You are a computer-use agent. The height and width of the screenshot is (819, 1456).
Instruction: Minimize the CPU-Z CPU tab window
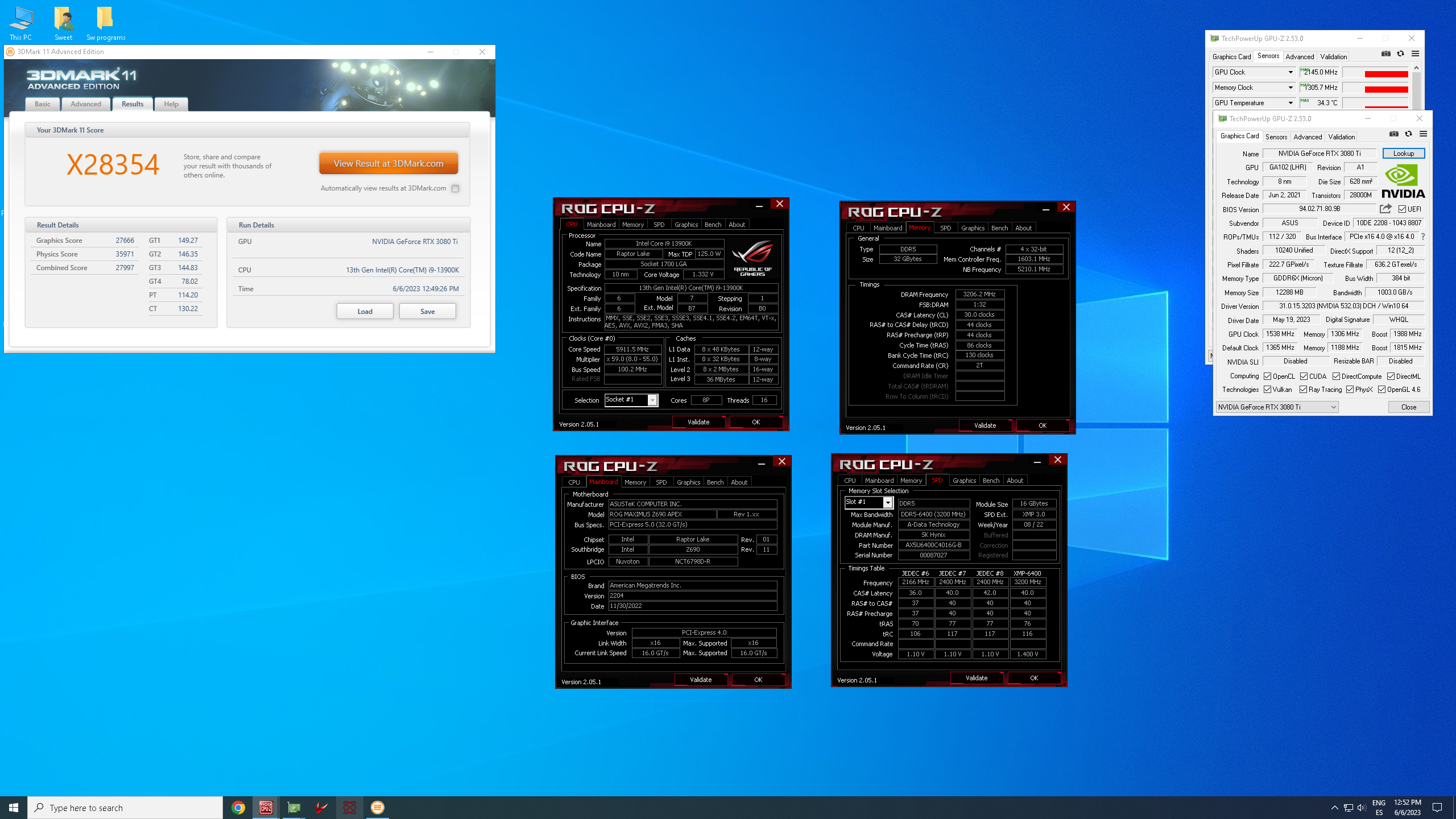pyautogui.click(x=759, y=206)
